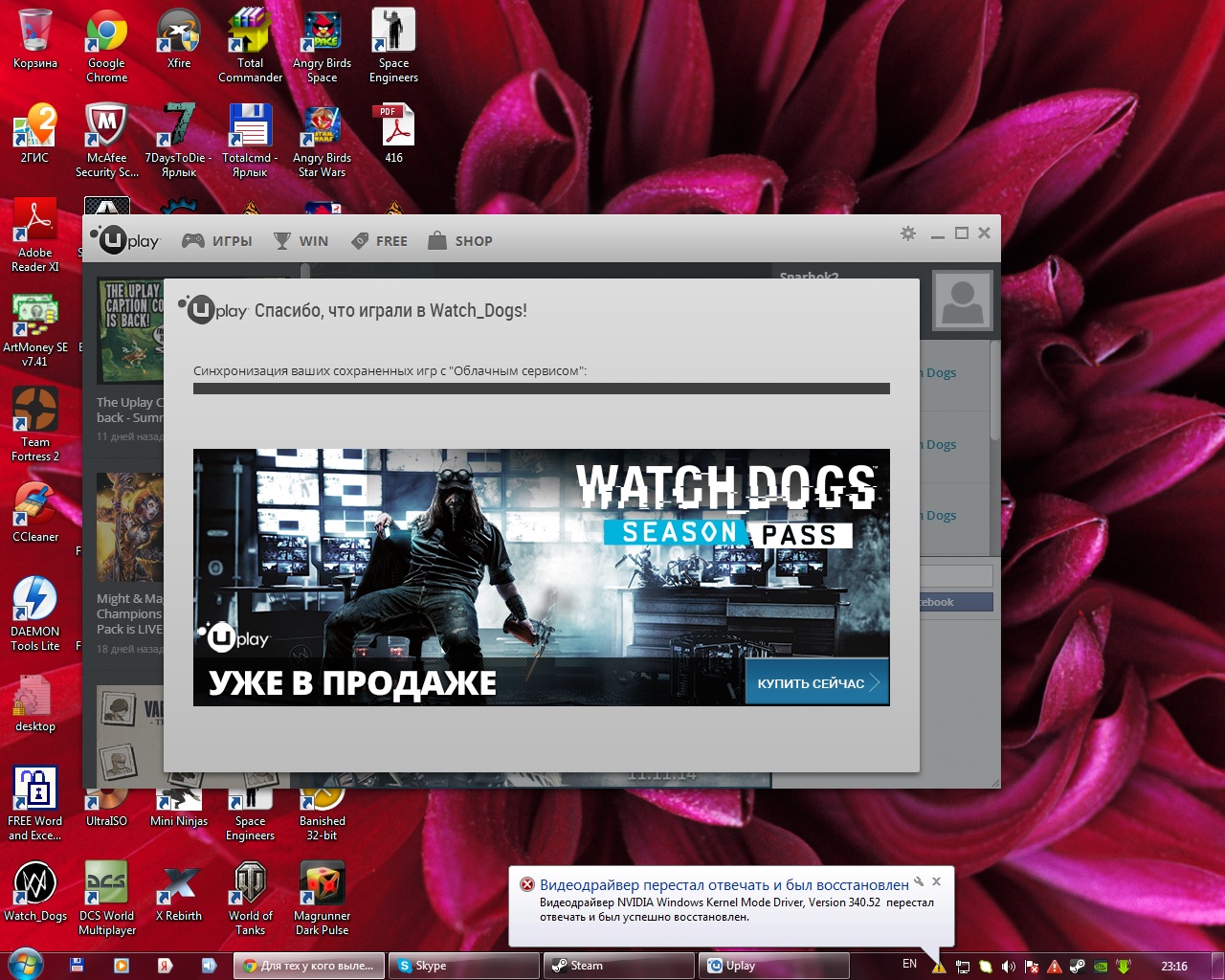Click the Uplay logo in header

point(125,239)
